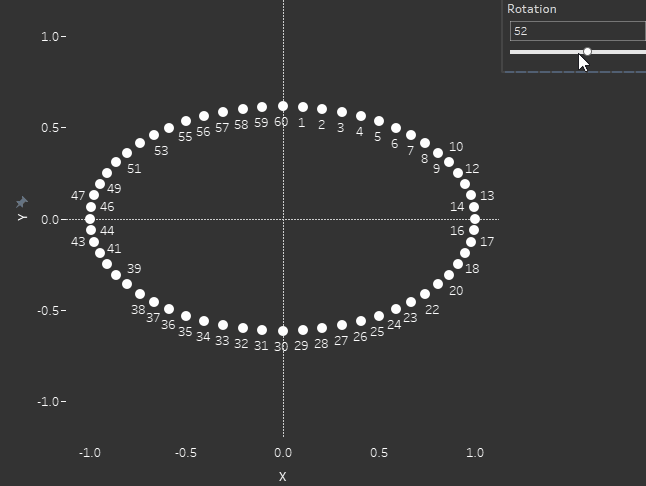646x486 pixels.
Task: Click the Rotation parameter title
Action: [x=531, y=9]
